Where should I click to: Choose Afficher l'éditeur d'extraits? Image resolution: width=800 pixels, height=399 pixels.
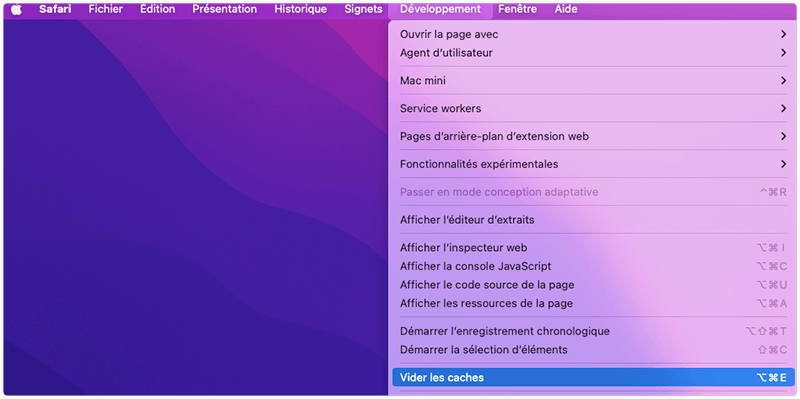pos(593,220)
